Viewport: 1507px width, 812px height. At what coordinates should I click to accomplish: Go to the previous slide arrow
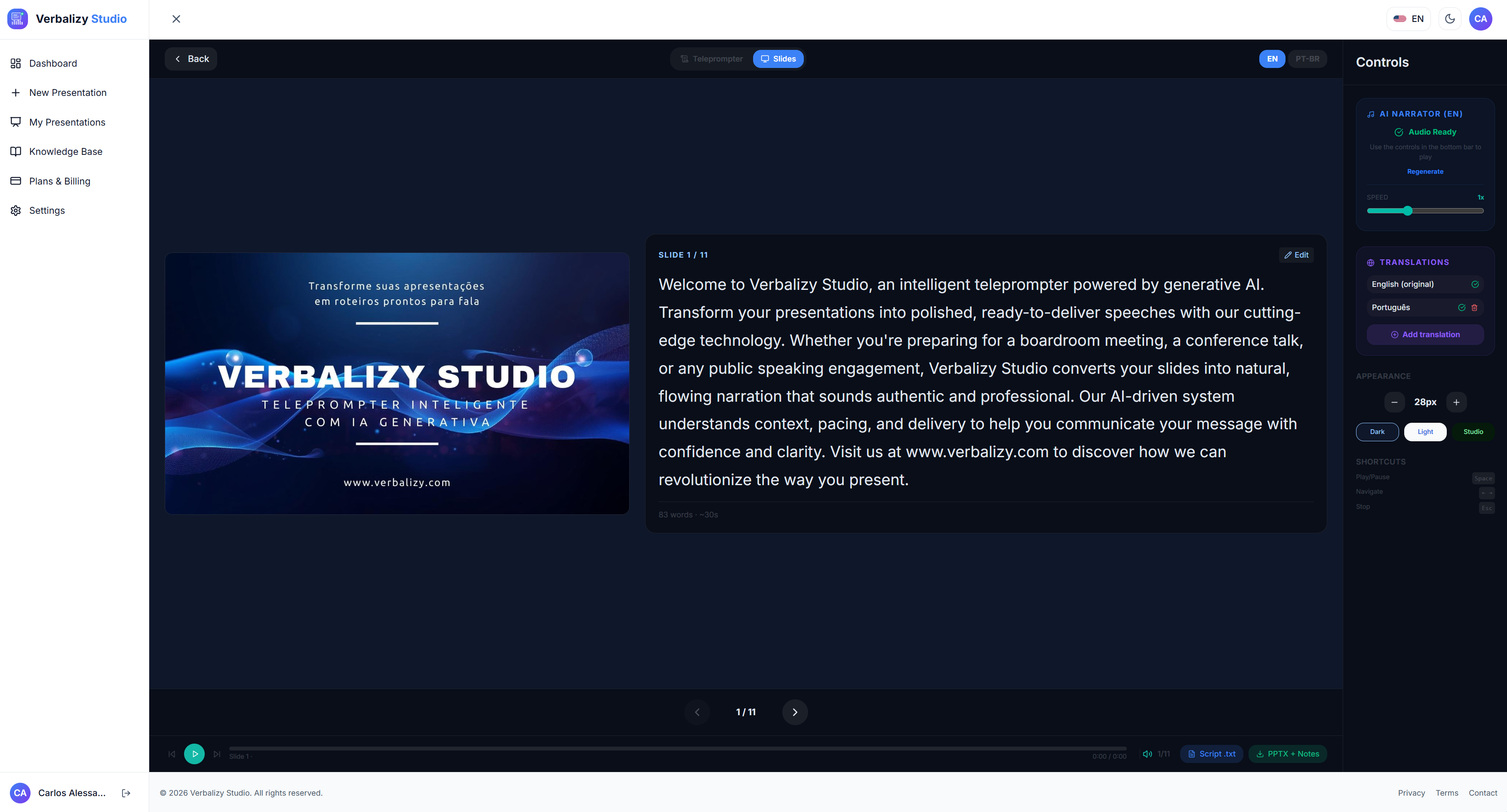[697, 712]
